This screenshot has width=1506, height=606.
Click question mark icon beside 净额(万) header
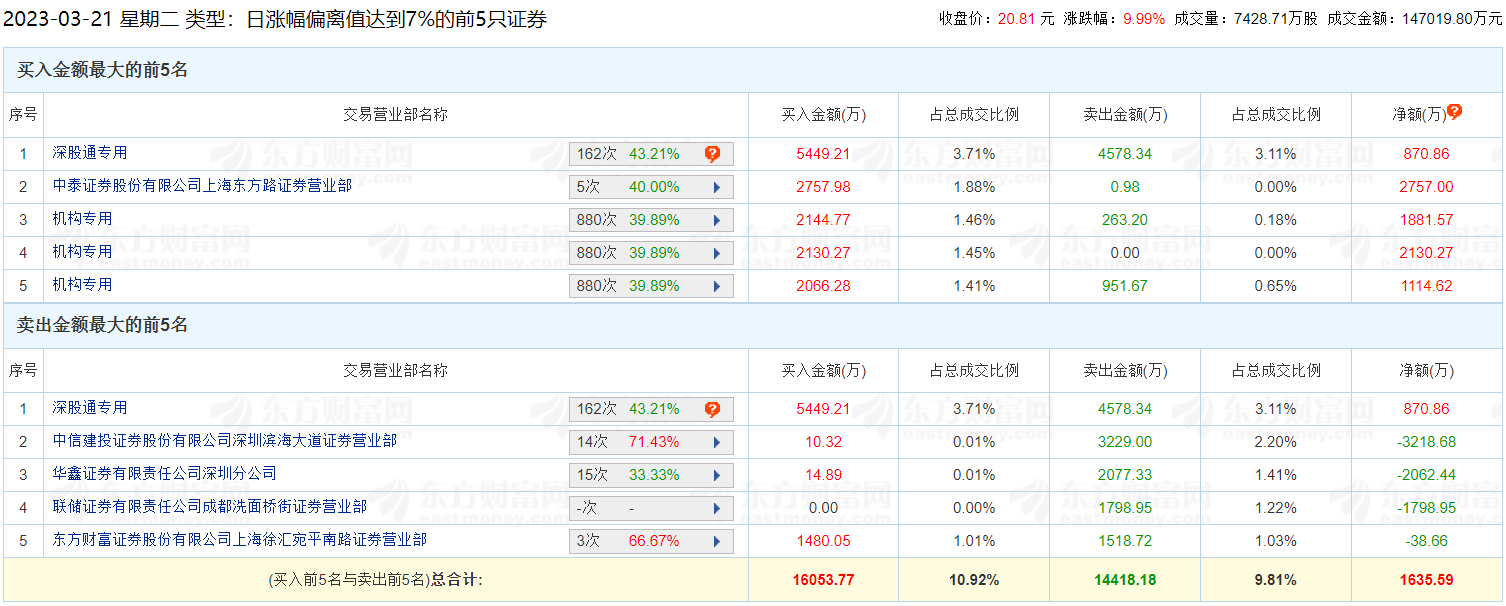click(1454, 112)
